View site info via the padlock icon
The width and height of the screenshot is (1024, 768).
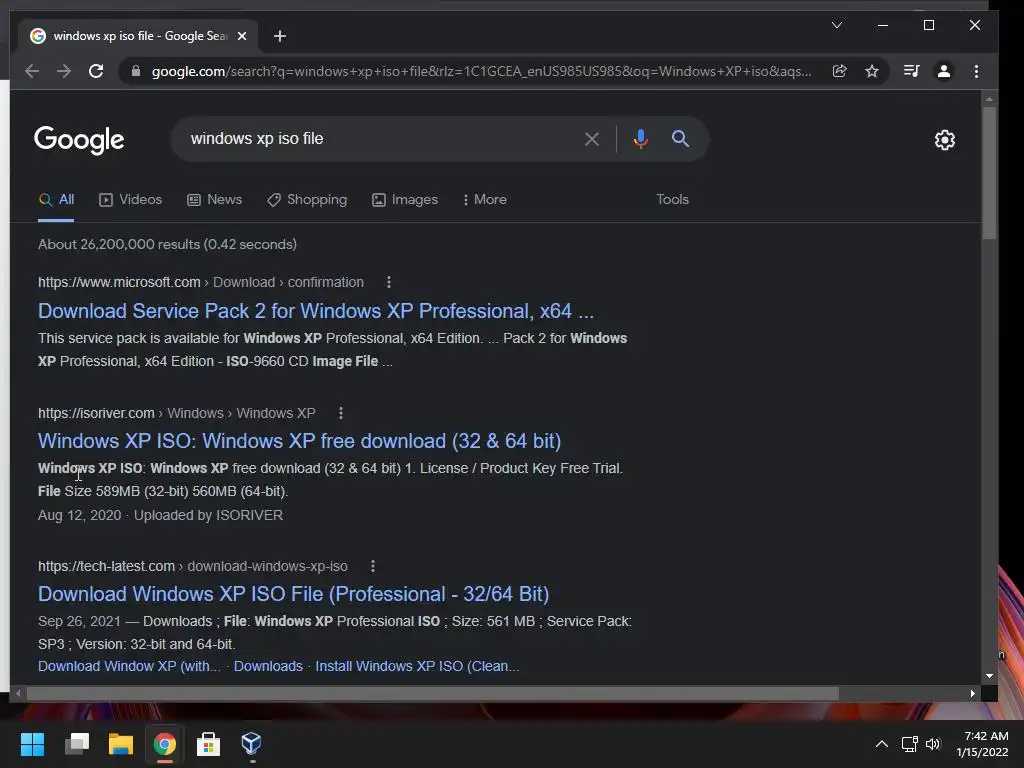136,71
